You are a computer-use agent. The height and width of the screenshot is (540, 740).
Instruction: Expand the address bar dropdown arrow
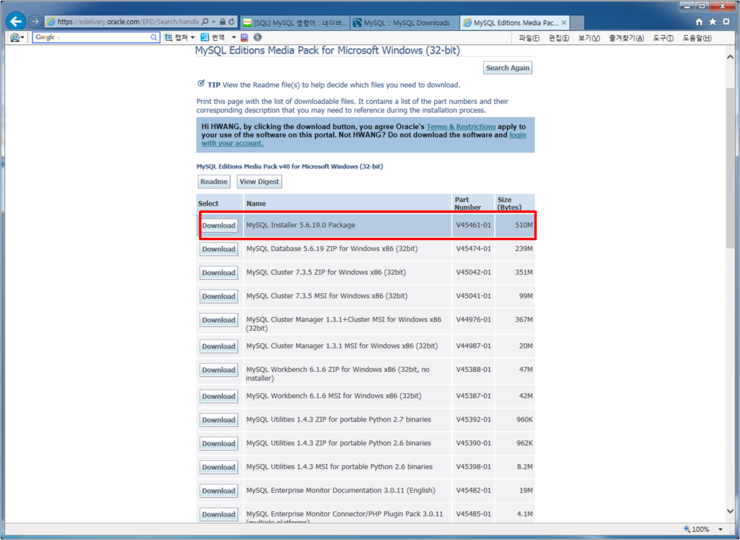(214, 22)
